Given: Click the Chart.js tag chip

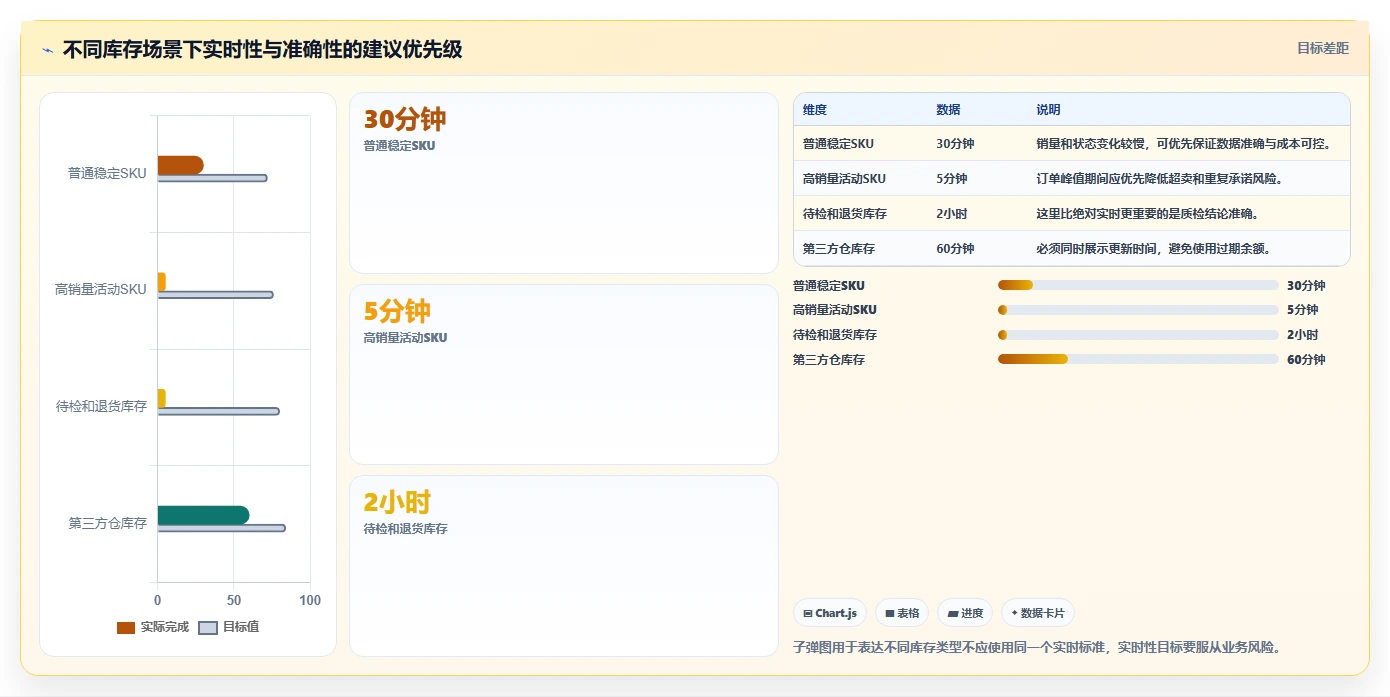Looking at the screenshot, I should pyautogui.click(x=830, y=613).
